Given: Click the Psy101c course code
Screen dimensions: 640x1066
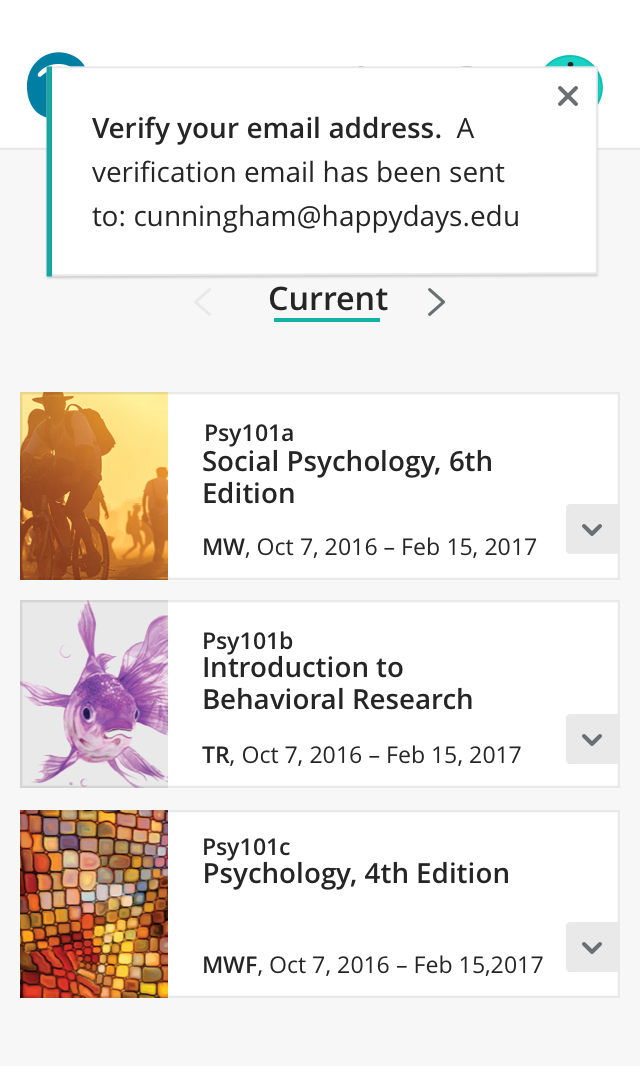Looking at the screenshot, I should 246,848.
